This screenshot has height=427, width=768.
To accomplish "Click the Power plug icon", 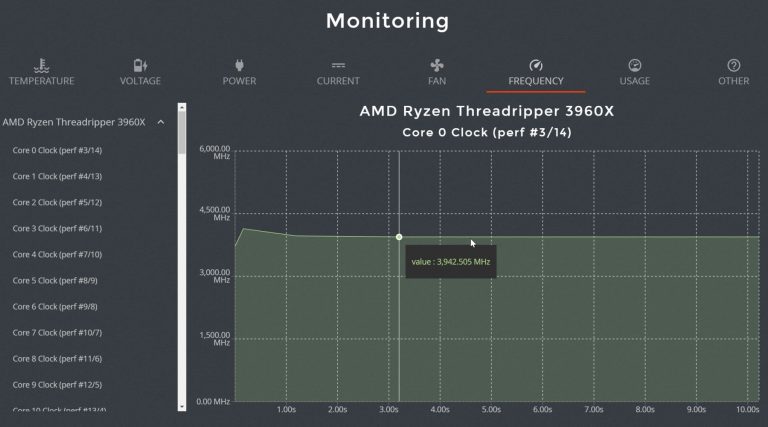I will tap(239, 65).
